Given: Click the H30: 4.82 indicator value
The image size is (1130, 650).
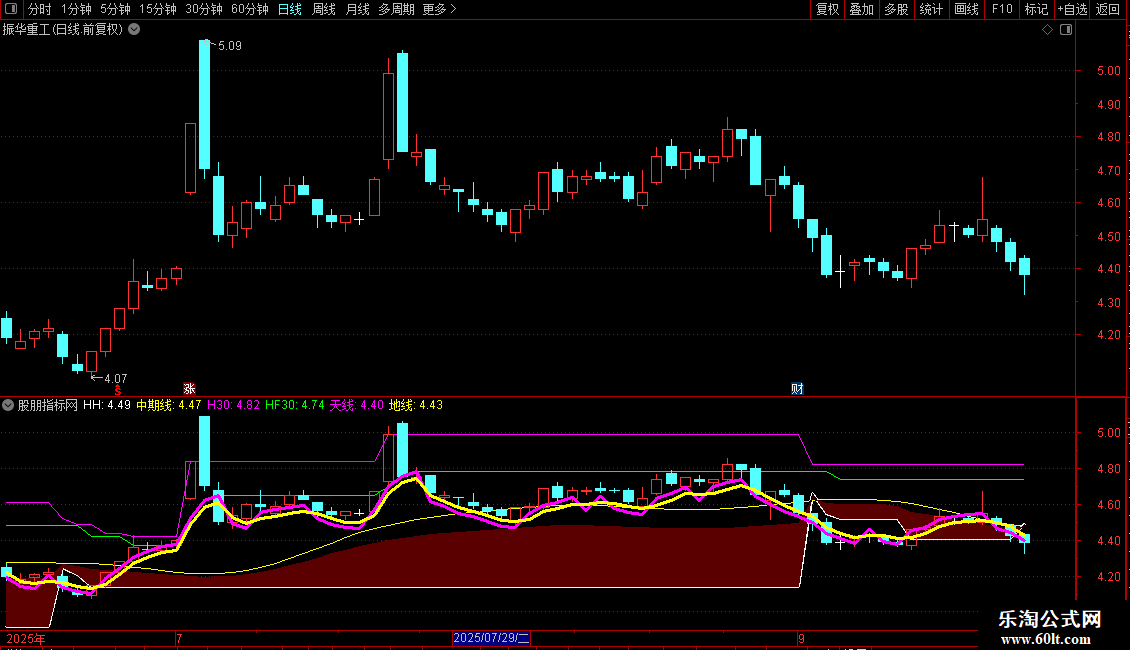Looking at the screenshot, I should 233,405.
